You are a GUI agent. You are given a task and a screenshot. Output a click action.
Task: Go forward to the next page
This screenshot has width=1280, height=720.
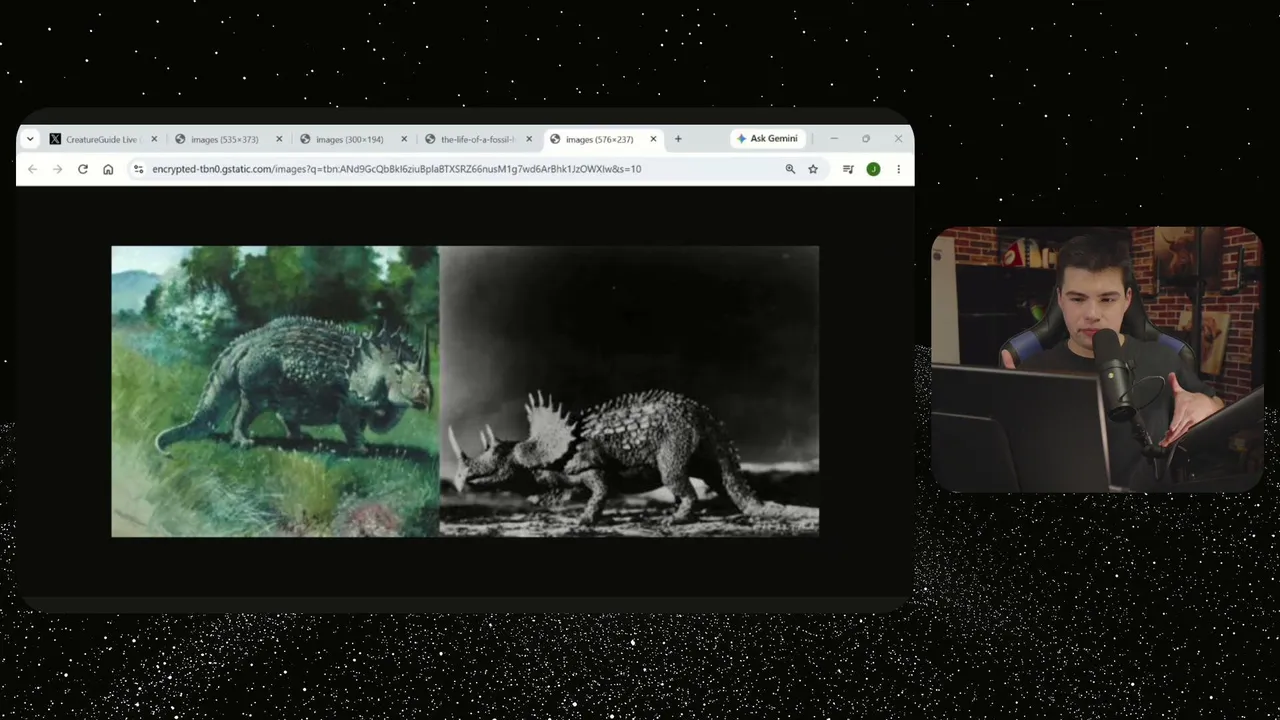tap(57, 169)
